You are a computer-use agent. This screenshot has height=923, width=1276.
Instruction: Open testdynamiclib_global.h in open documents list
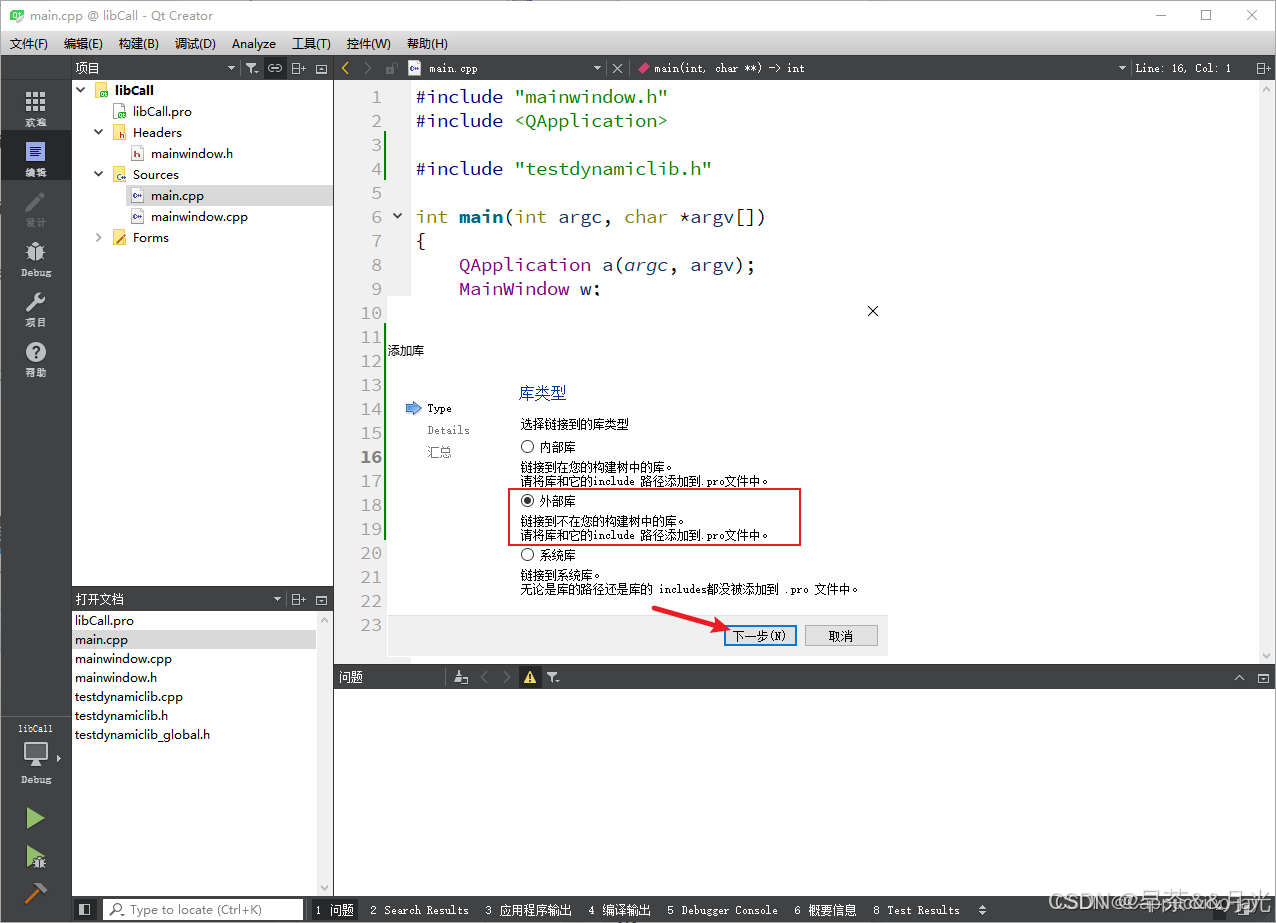click(x=142, y=734)
